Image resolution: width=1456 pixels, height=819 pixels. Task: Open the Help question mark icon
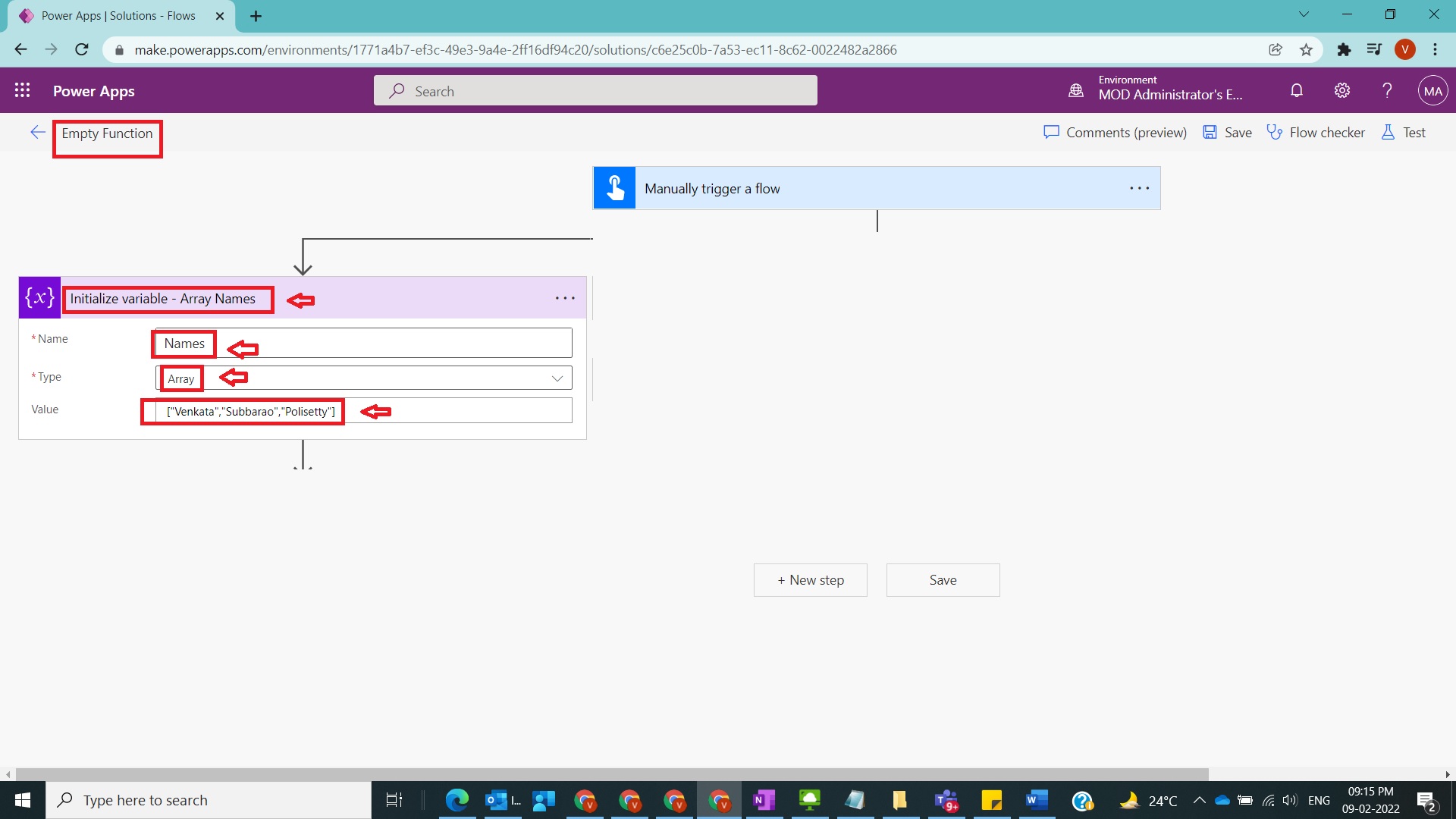click(x=1386, y=89)
